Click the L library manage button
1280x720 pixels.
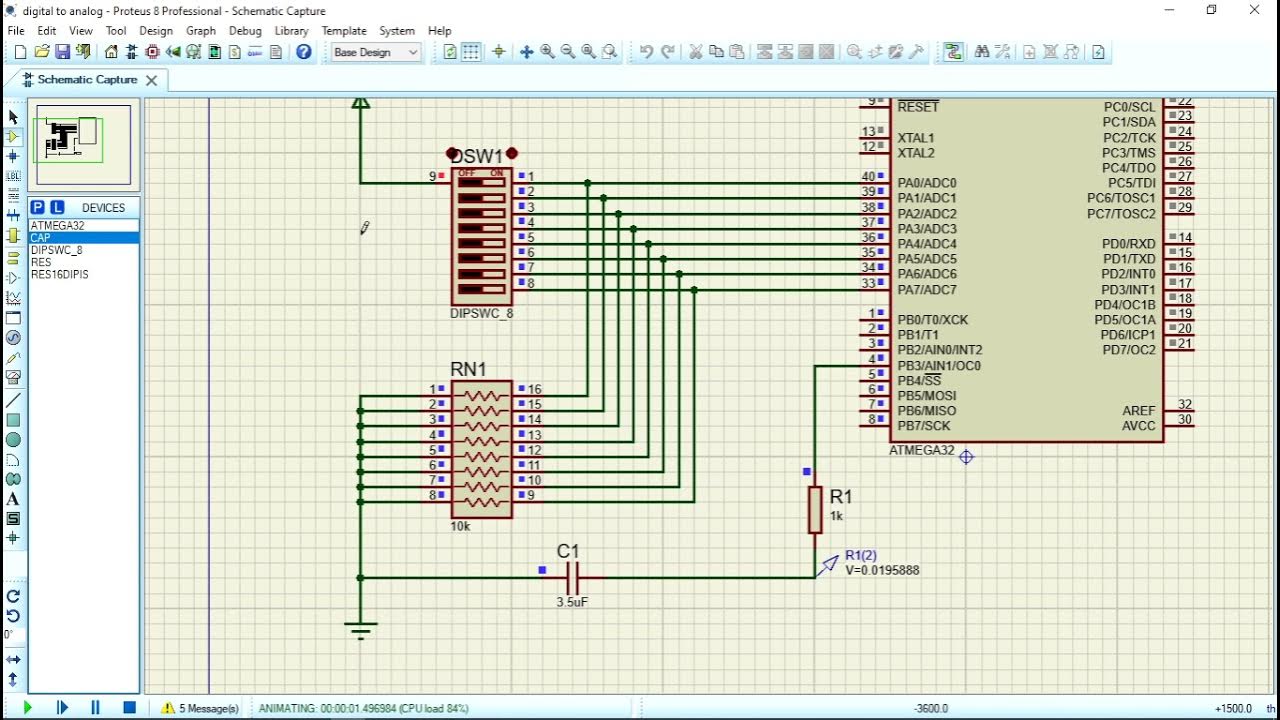pos(57,207)
